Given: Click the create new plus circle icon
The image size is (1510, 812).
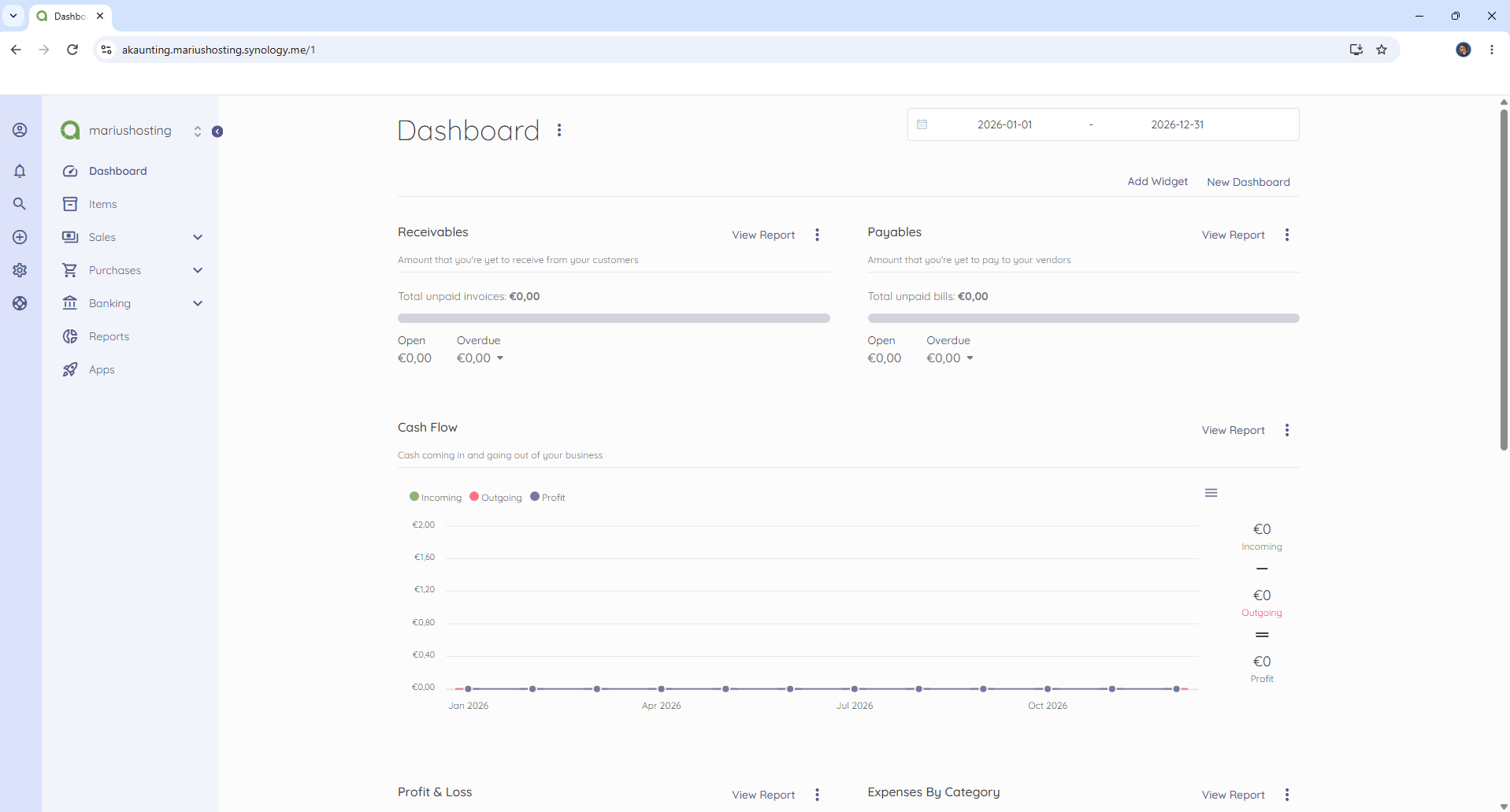Looking at the screenshot, I should pyautogui.click(x=20, y=237).
